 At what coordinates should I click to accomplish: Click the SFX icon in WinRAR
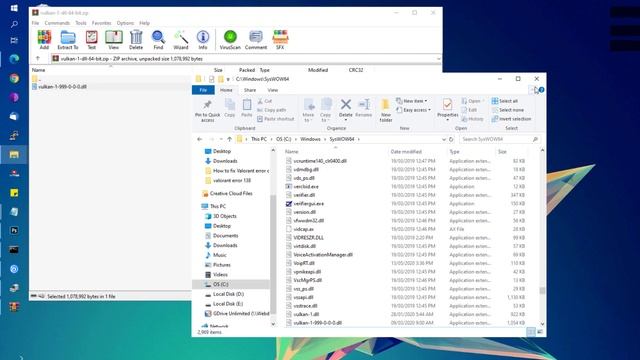click(x=280, y=40)
